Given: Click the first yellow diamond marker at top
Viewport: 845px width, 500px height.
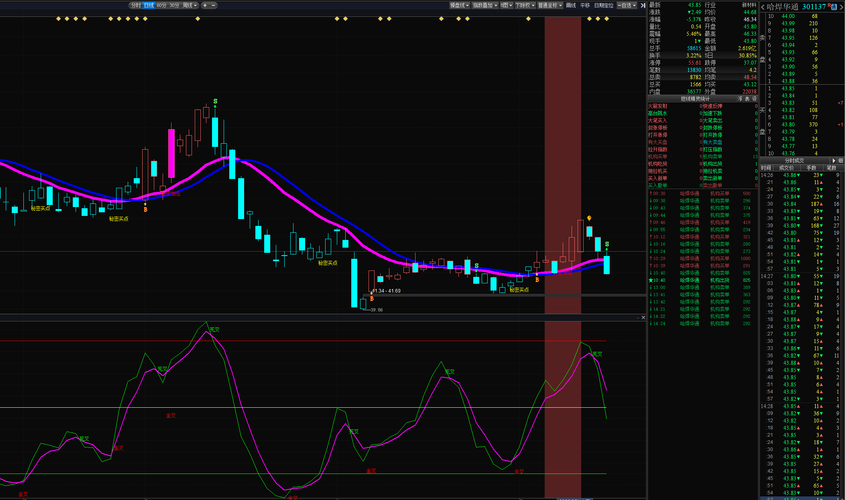Looking at the screenshot, I should point(58,19).
